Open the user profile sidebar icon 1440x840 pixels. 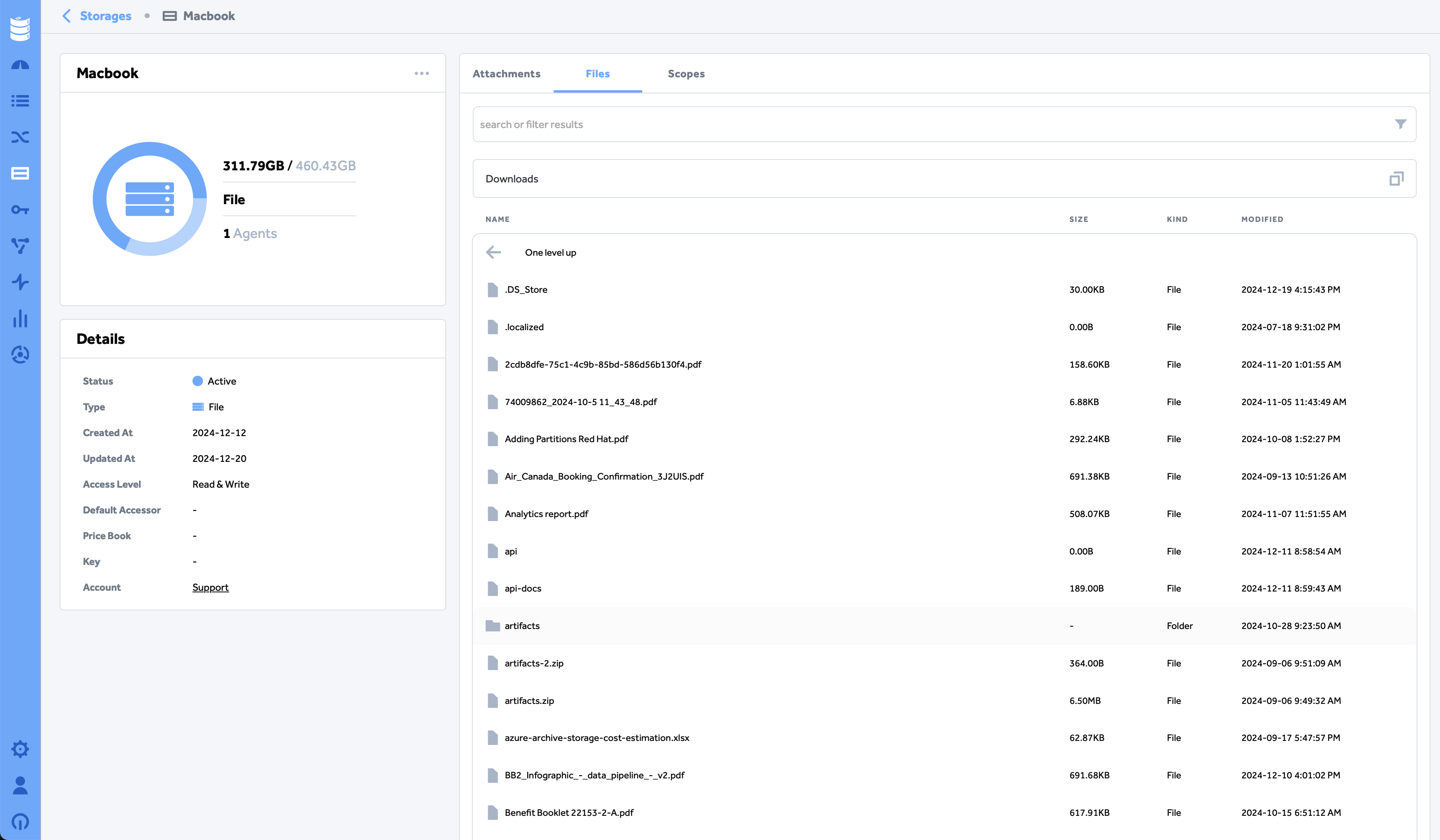[20, 785]
